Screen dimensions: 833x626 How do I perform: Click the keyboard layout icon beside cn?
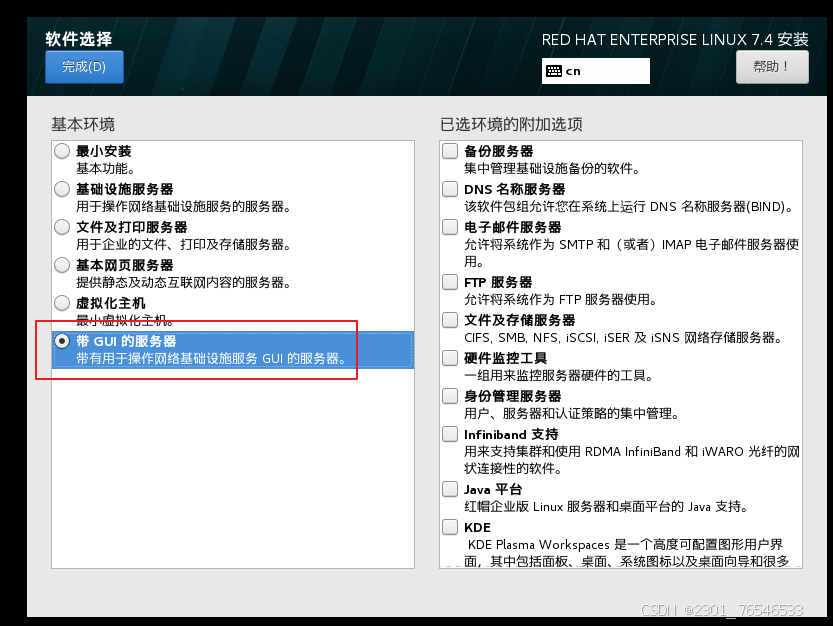pyautogui.click(x=554, y=71)
